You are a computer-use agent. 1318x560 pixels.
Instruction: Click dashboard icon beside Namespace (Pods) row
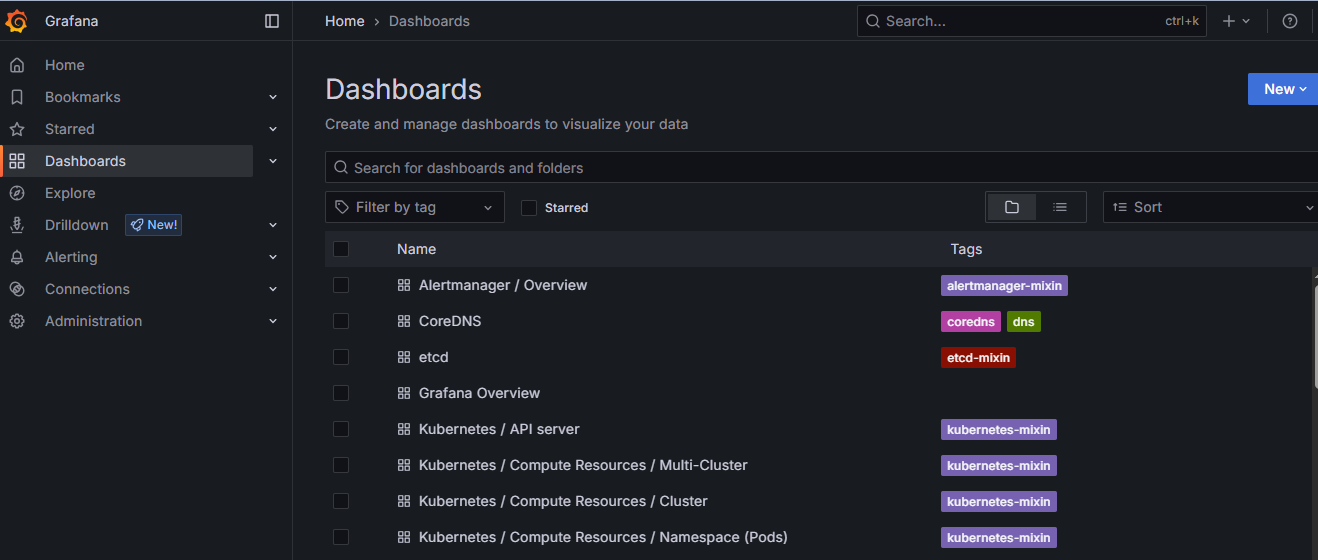404,537
